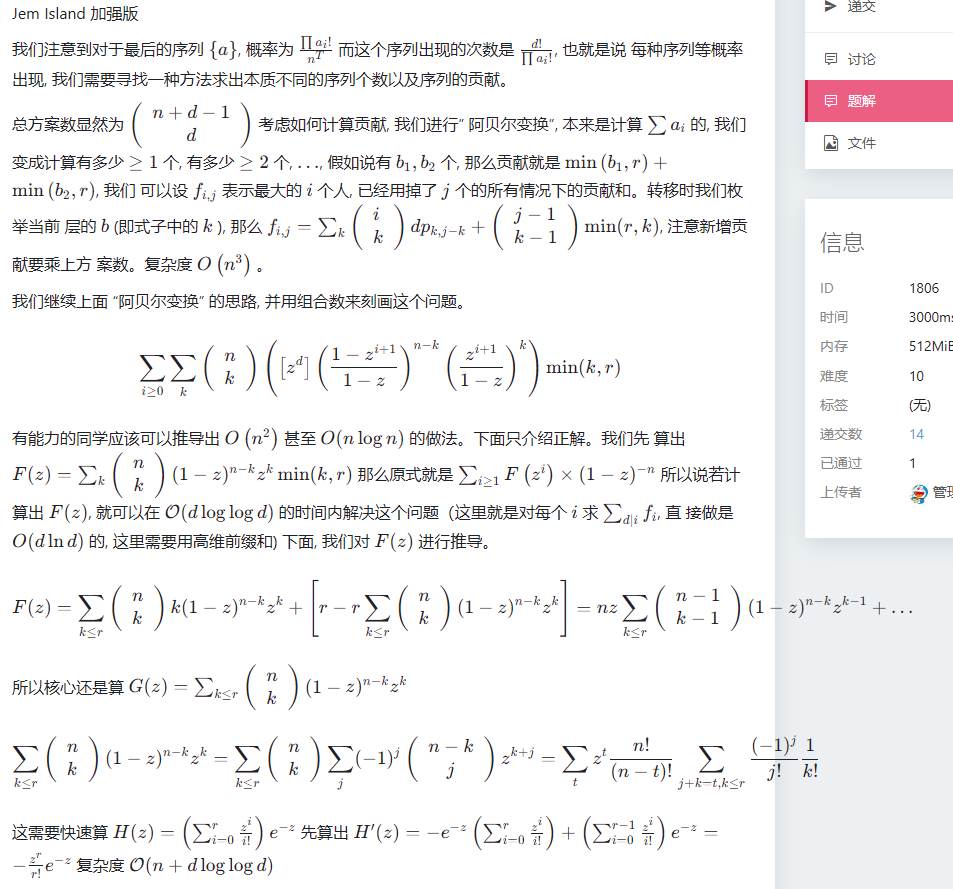This screenshot has width=953, height=889.
Task: Click the difficulty value 10
Action: pyautogui.click(x=917, y=376)
